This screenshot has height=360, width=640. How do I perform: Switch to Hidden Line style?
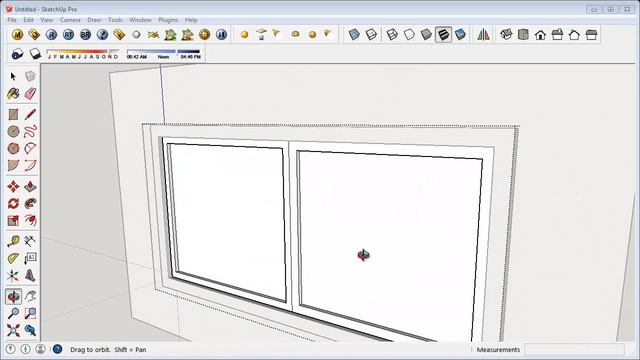click(409, 35)
